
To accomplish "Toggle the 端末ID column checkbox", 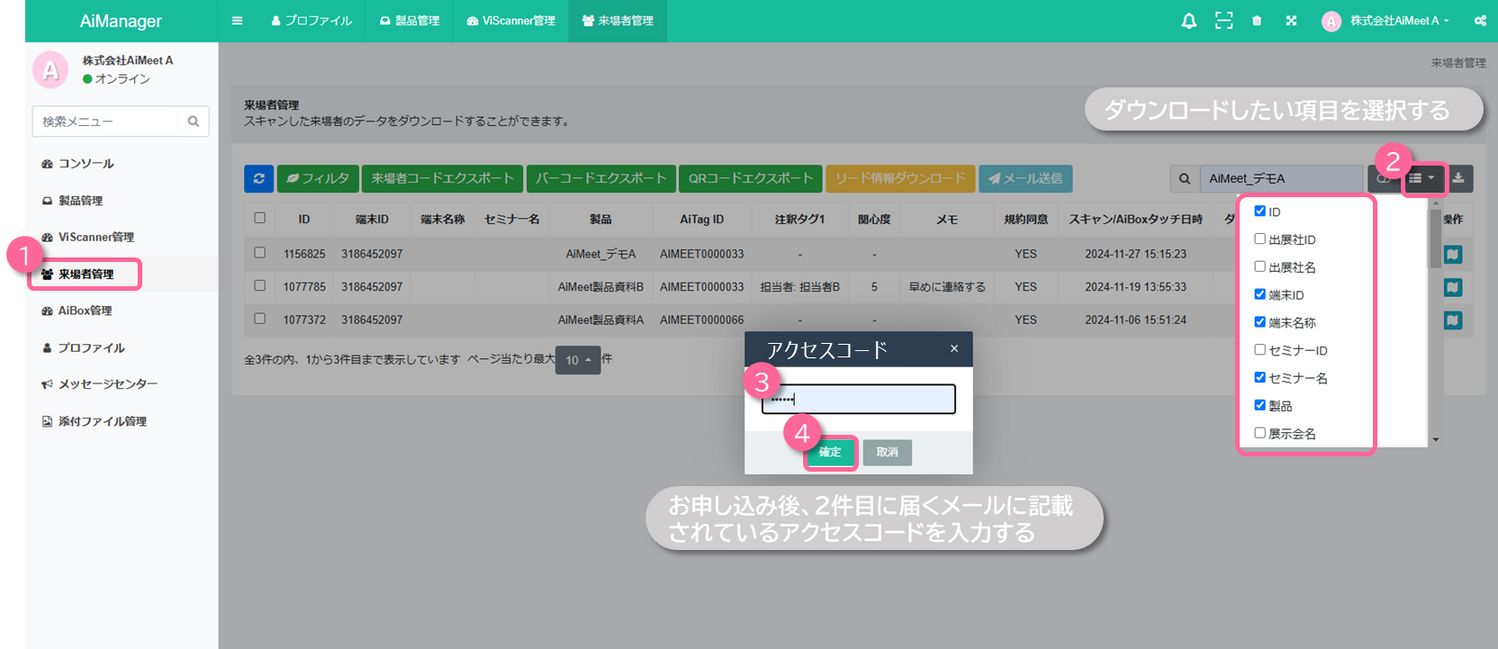I will tap(1260, 295).
